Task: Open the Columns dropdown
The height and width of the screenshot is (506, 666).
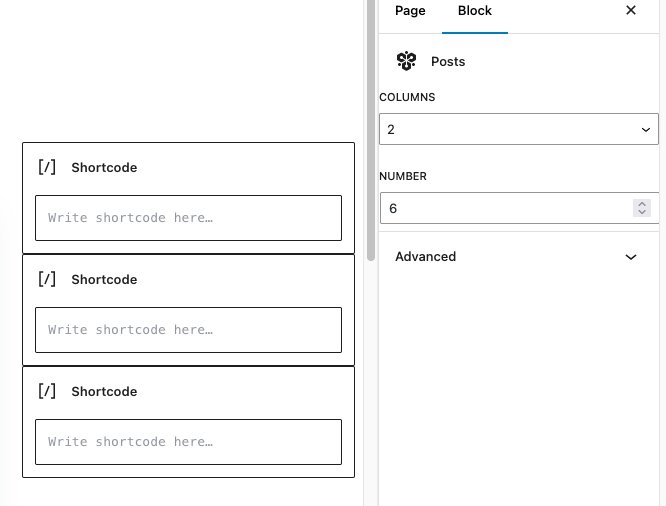Action: [519, 129]
